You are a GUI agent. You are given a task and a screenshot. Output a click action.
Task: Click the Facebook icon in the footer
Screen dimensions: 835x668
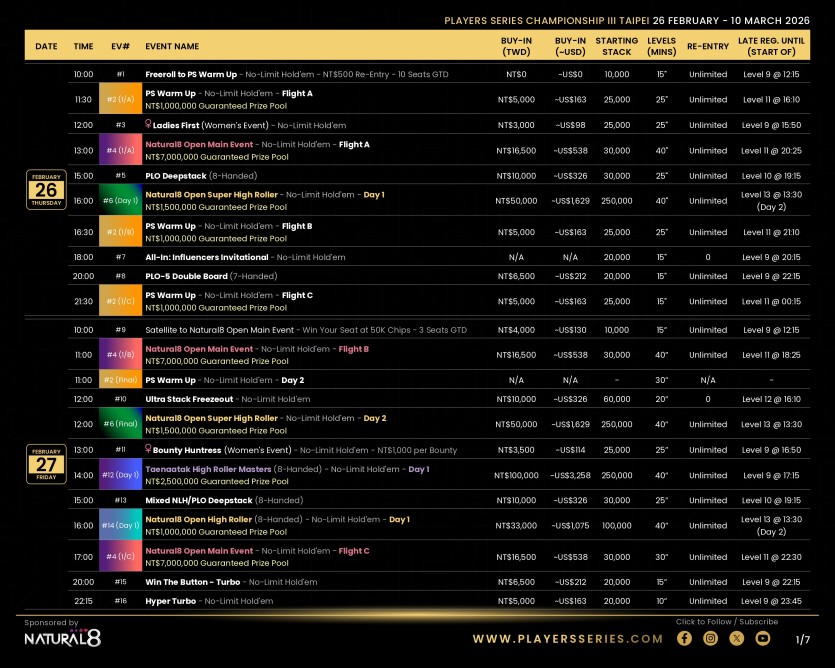point(684,638)
